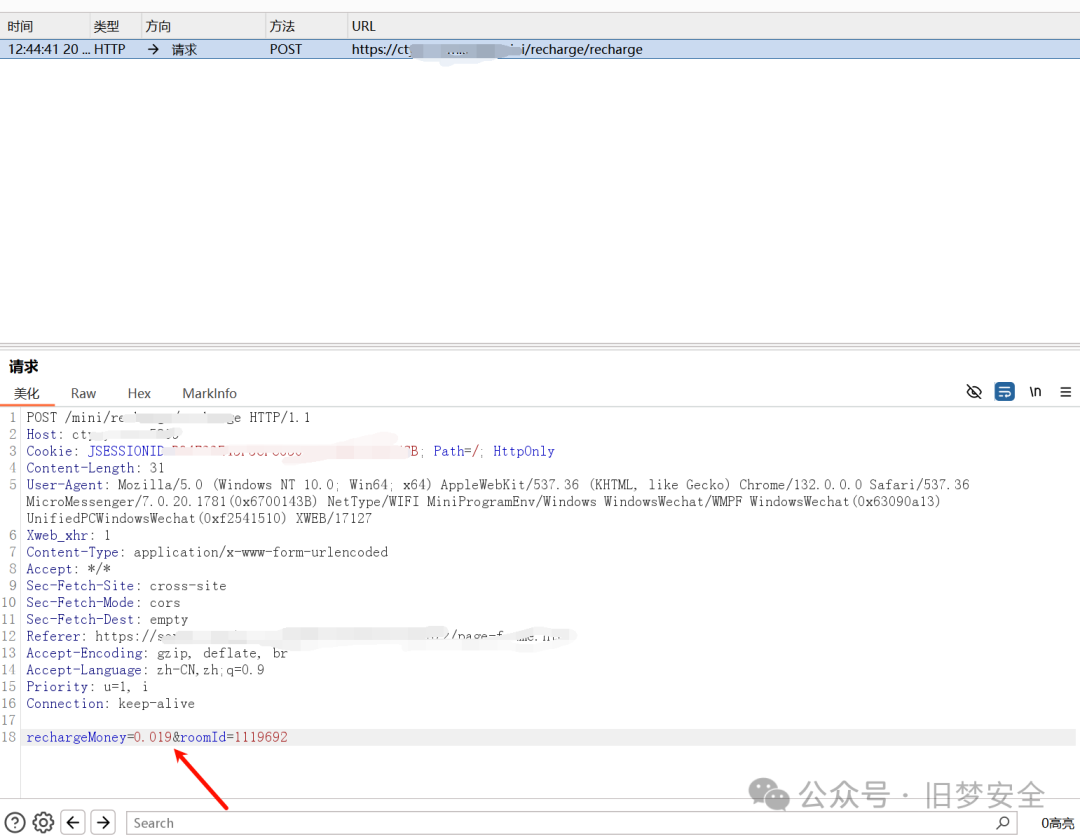The image size is (1080, 839).
Task: Click the Sec-Fetch-Dest header line
Action: (107, 619)
